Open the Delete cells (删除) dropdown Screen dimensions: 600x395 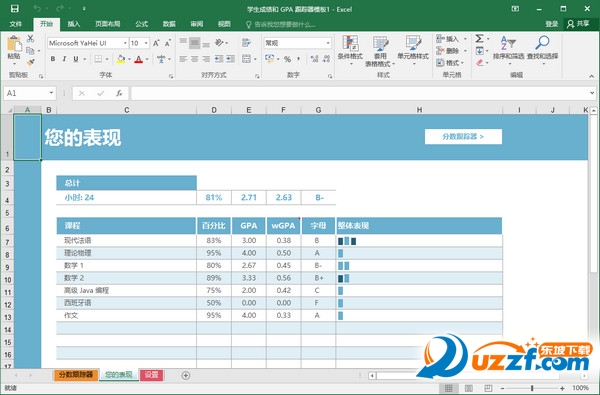[x=452, y=51]
